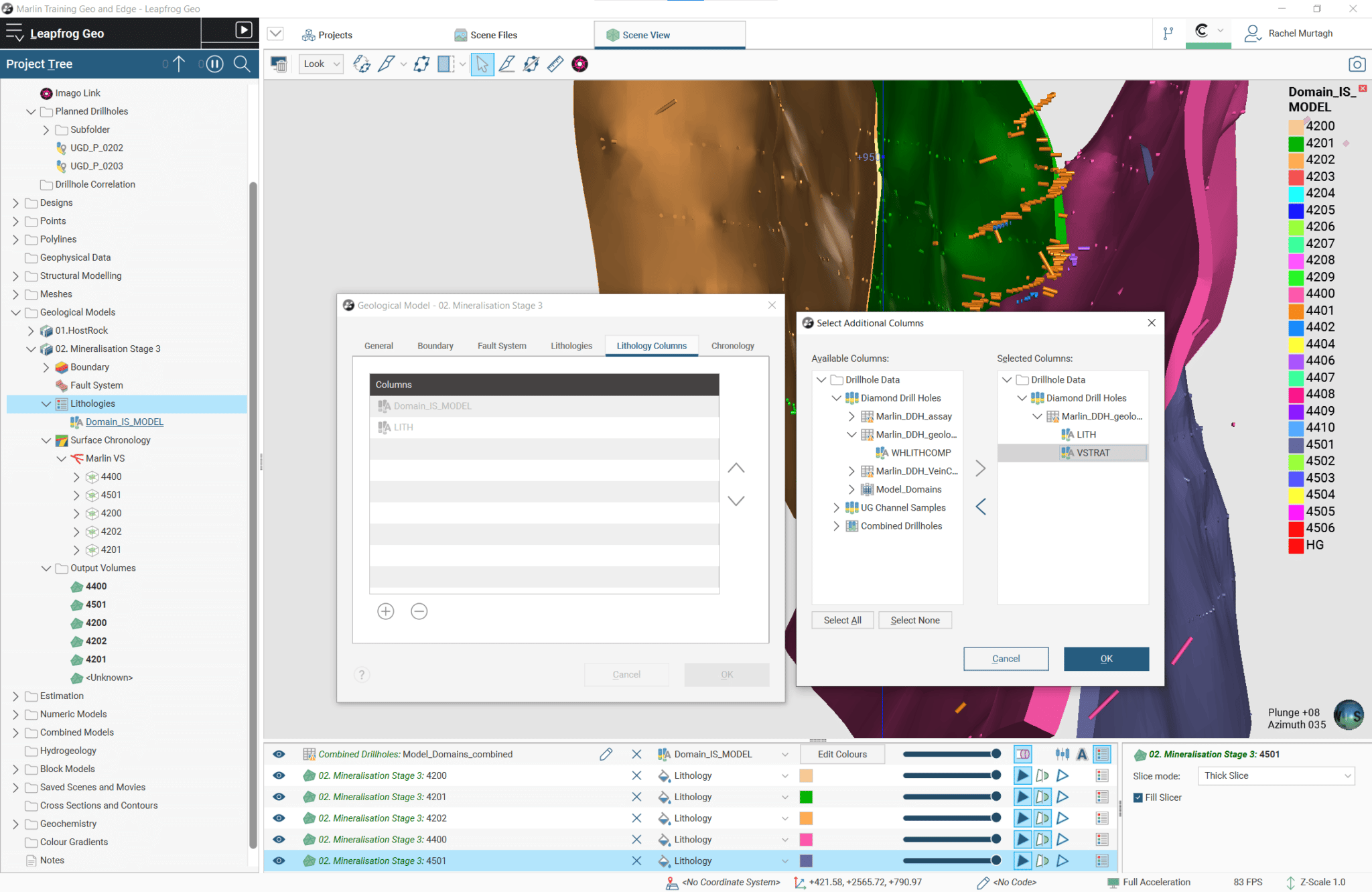Click Select None button
Screen dimensions: 1372x892
914,621
